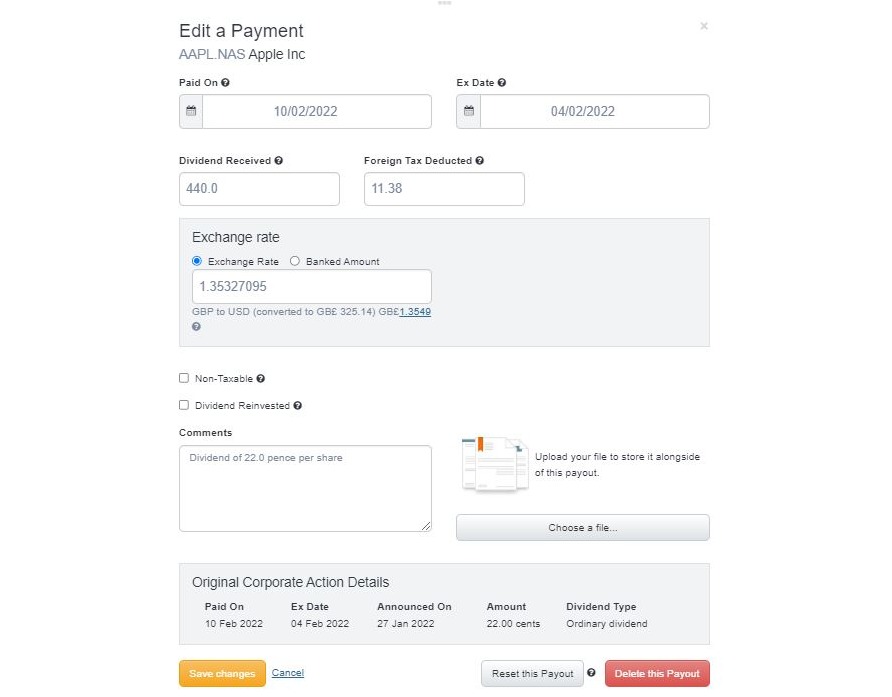Image resolution: width=892 pixels, height=697 pixels.
Task: Click help icon beside Reset this Payout
Action: click(592, 673)
